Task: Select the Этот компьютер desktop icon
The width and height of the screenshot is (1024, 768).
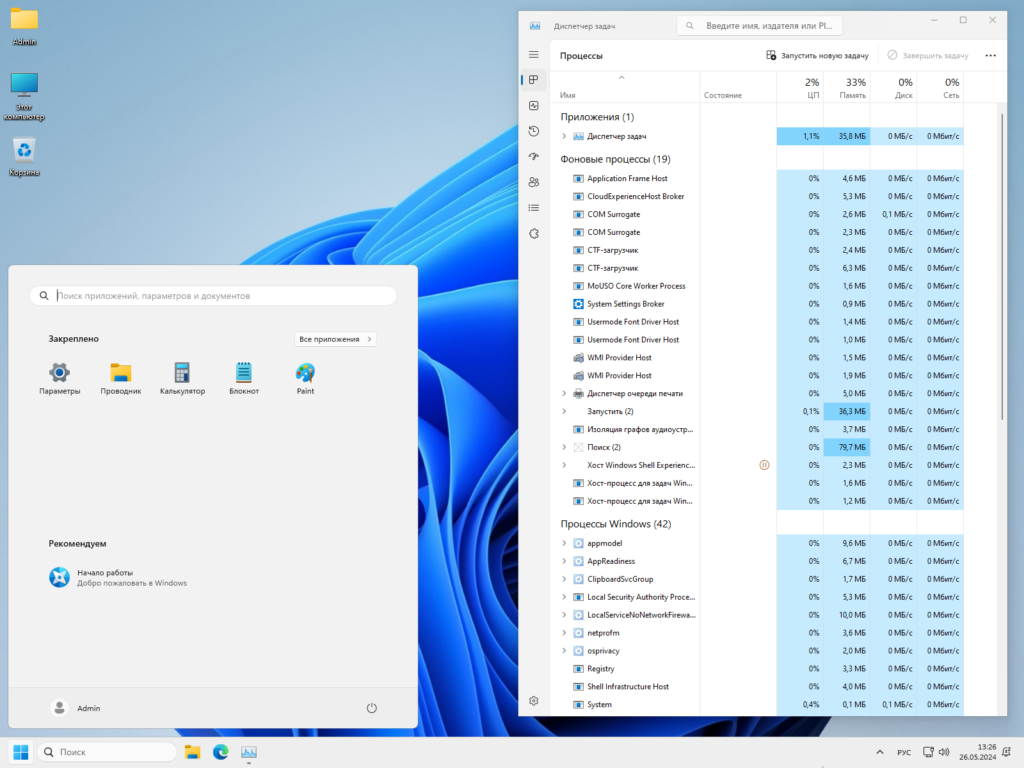Action: click(x=24, y=97)
